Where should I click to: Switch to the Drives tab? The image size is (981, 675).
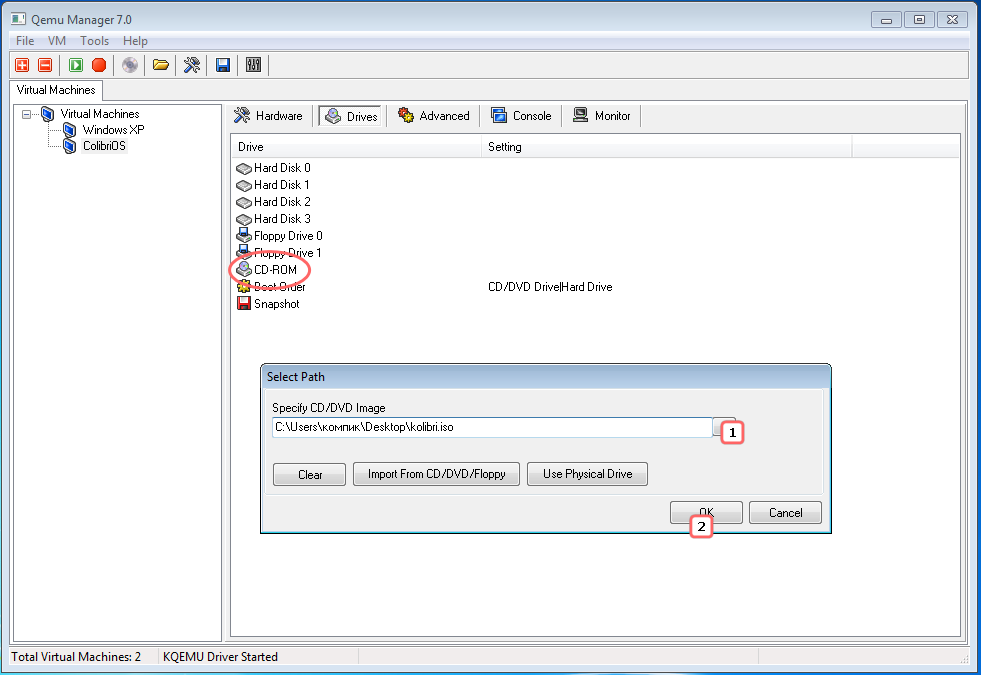(x=351, y=116)
